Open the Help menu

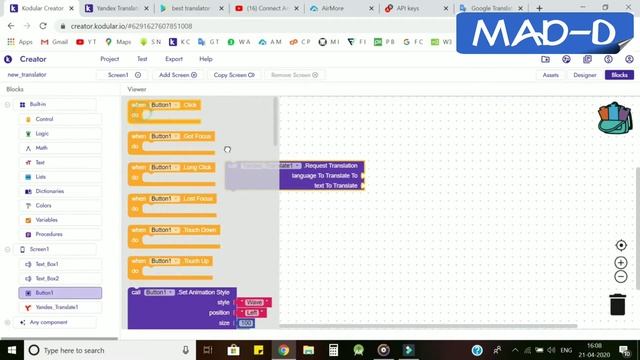tap(206, 59)
